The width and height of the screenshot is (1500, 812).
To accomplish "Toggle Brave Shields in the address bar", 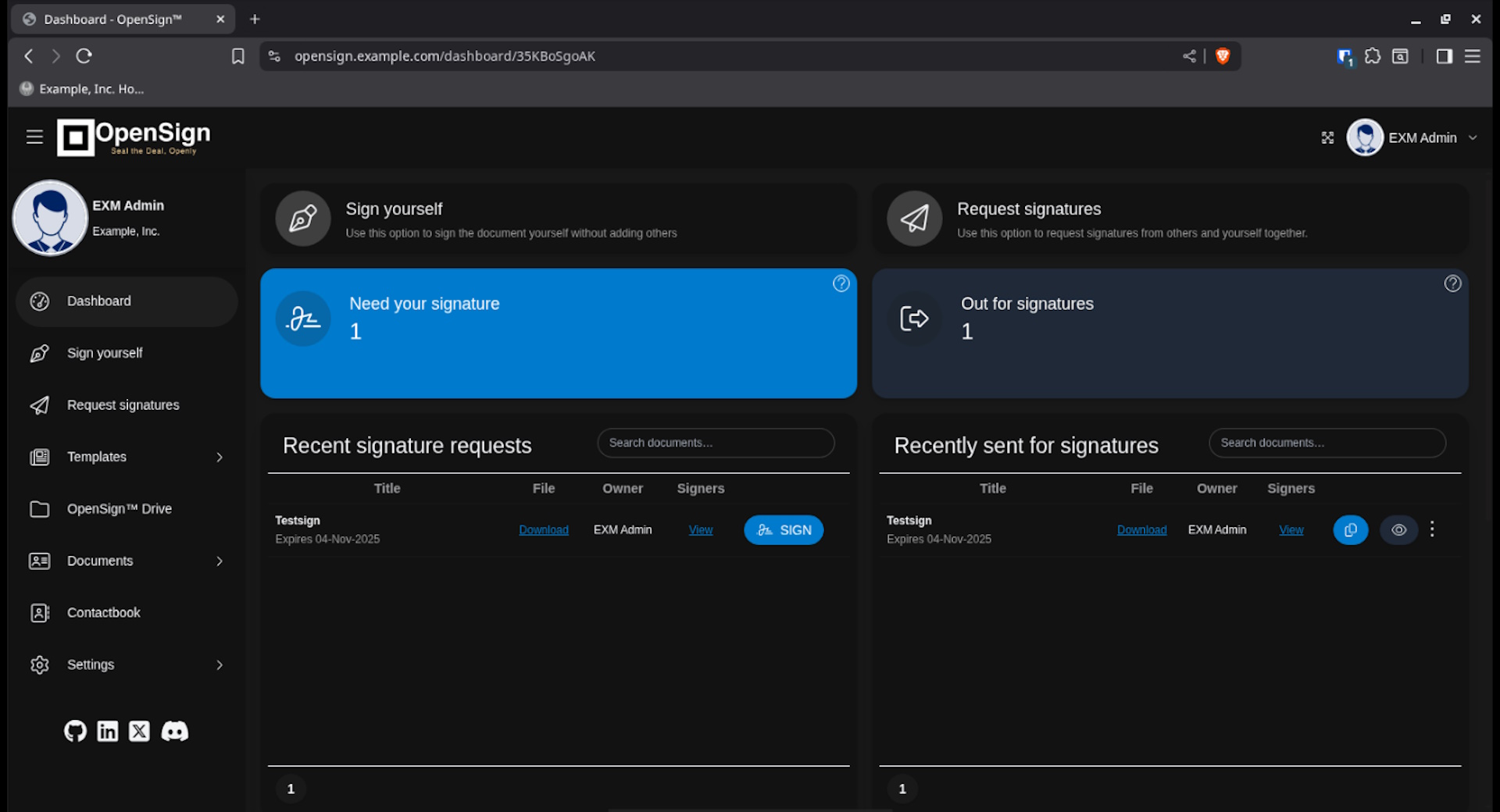I will click(x=1223, y=56).
